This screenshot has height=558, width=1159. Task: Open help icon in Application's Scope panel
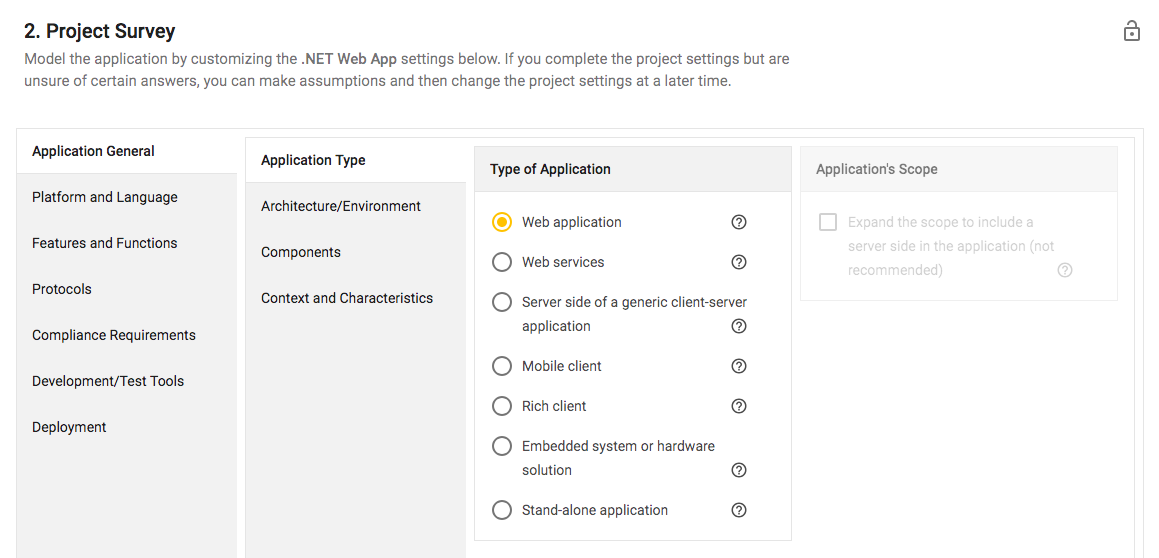tap(1065, 270)
